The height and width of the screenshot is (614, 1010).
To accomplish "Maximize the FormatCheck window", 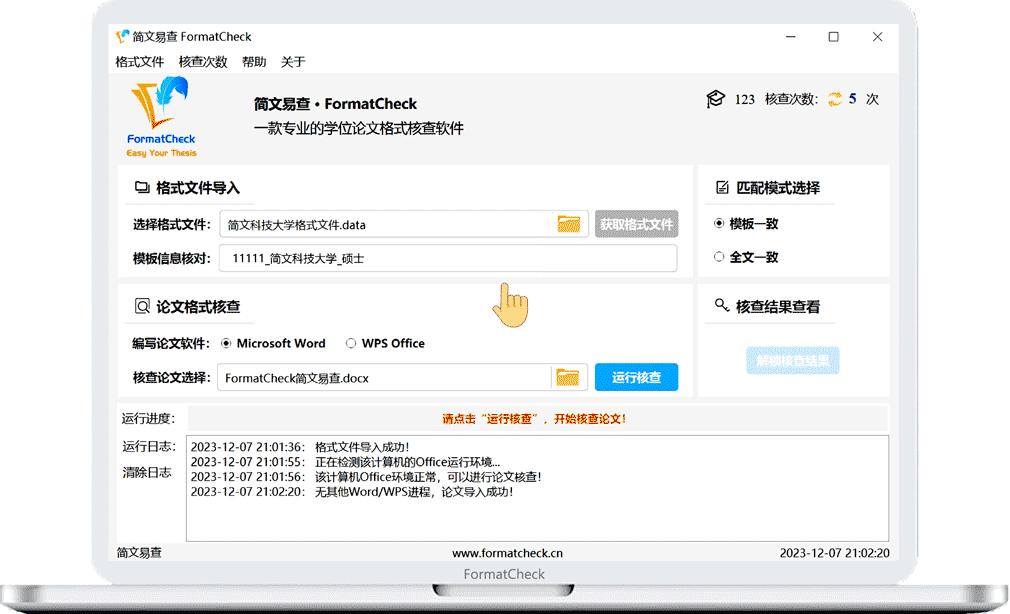I will [834, 37].
